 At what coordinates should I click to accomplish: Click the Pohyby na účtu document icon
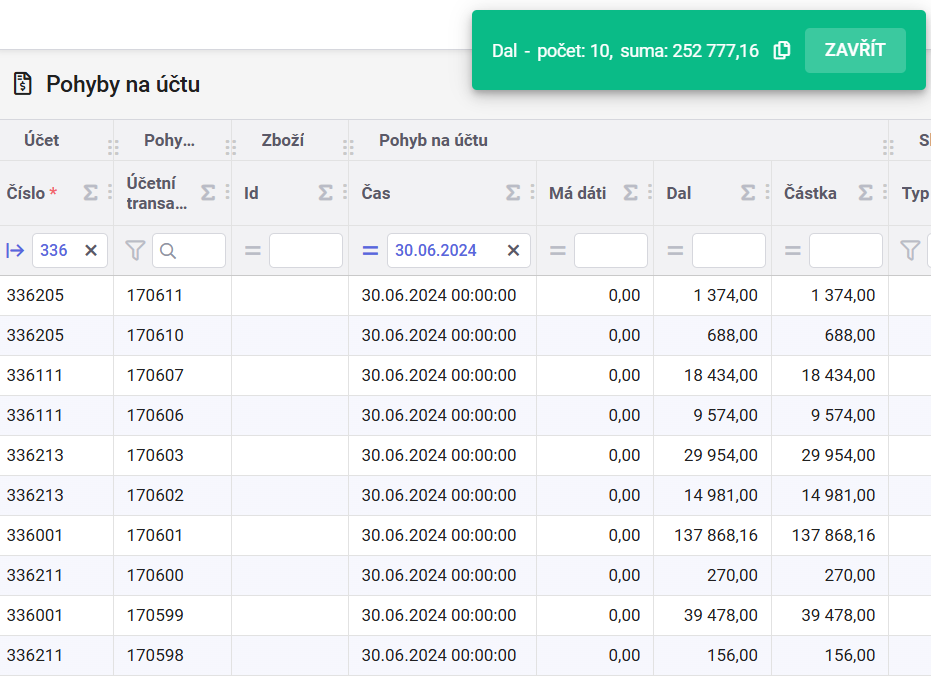(x=23, y=84)
